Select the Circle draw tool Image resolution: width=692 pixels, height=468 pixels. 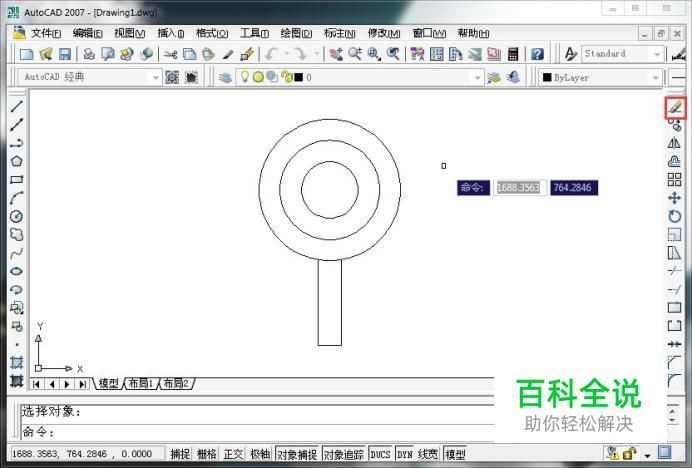[x=17, y=216]
